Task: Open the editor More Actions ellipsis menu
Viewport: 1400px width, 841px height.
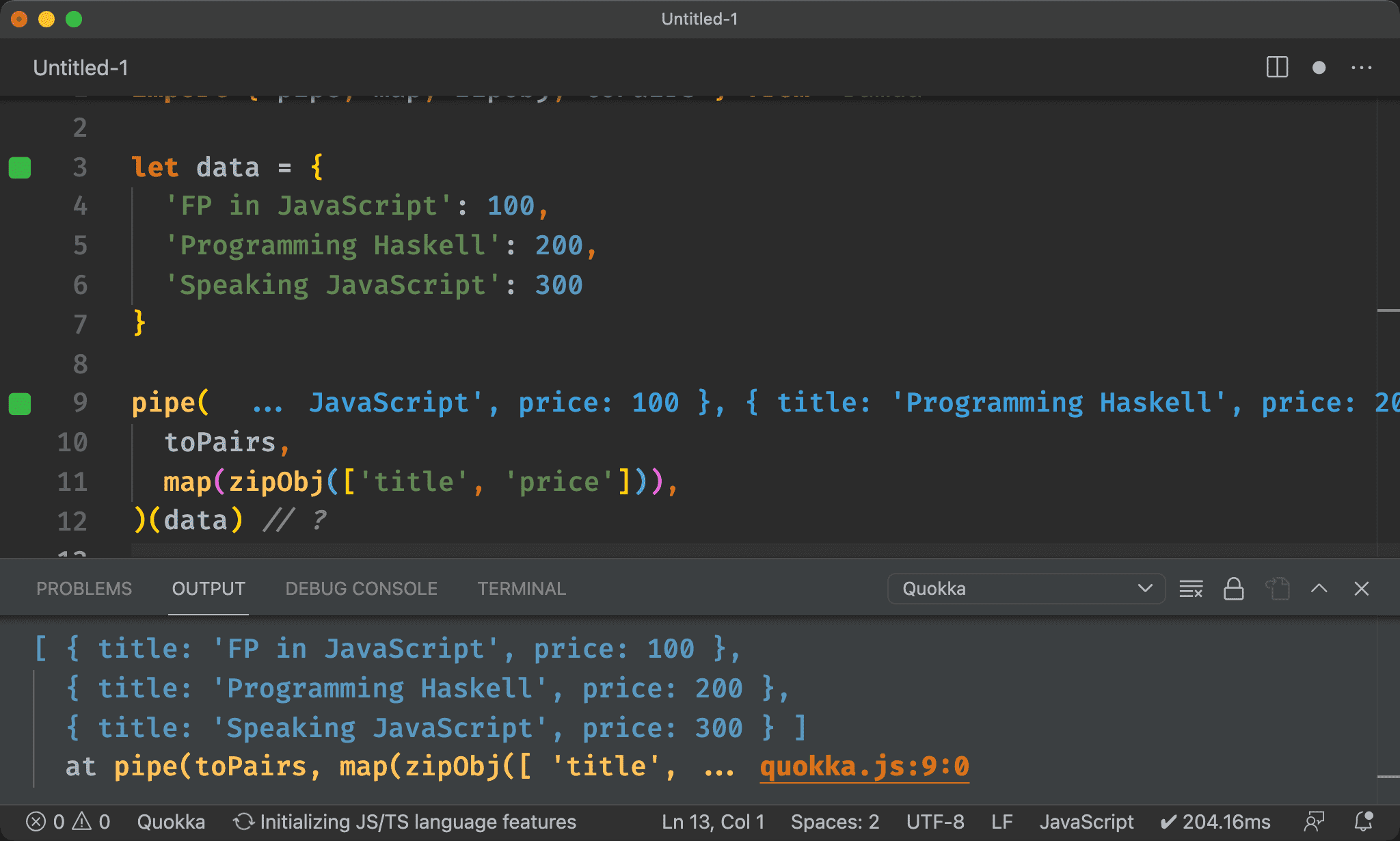Action: tap(1361, 68)
